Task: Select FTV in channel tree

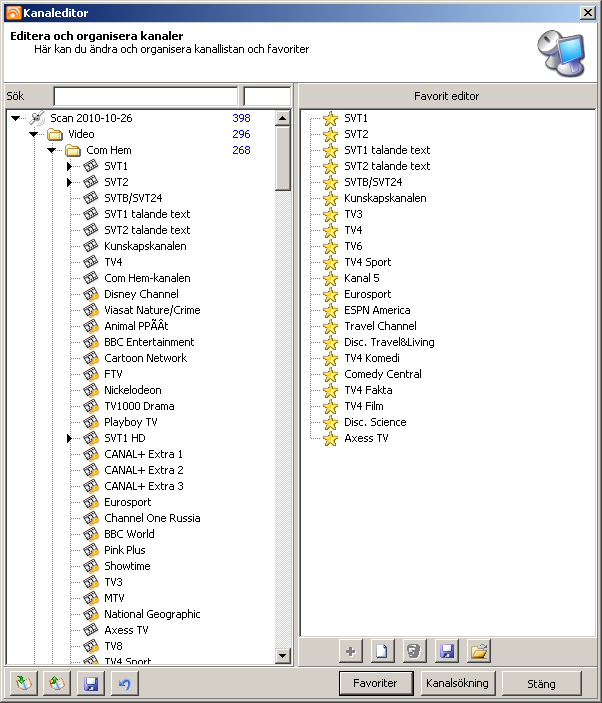Action: coord(113,374)
